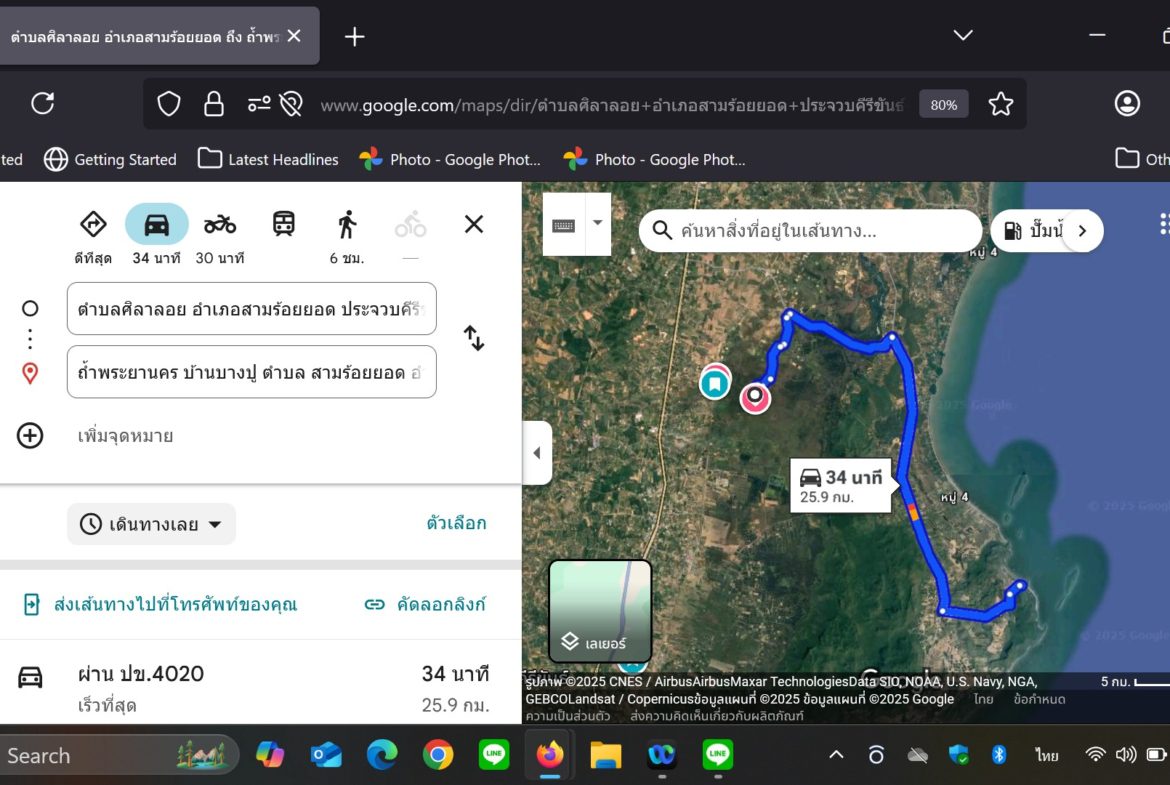The width and height of the screenshot is (1170, 785).
Task: Swap origin and destination with reverse arrows
Action: point(474,338)
